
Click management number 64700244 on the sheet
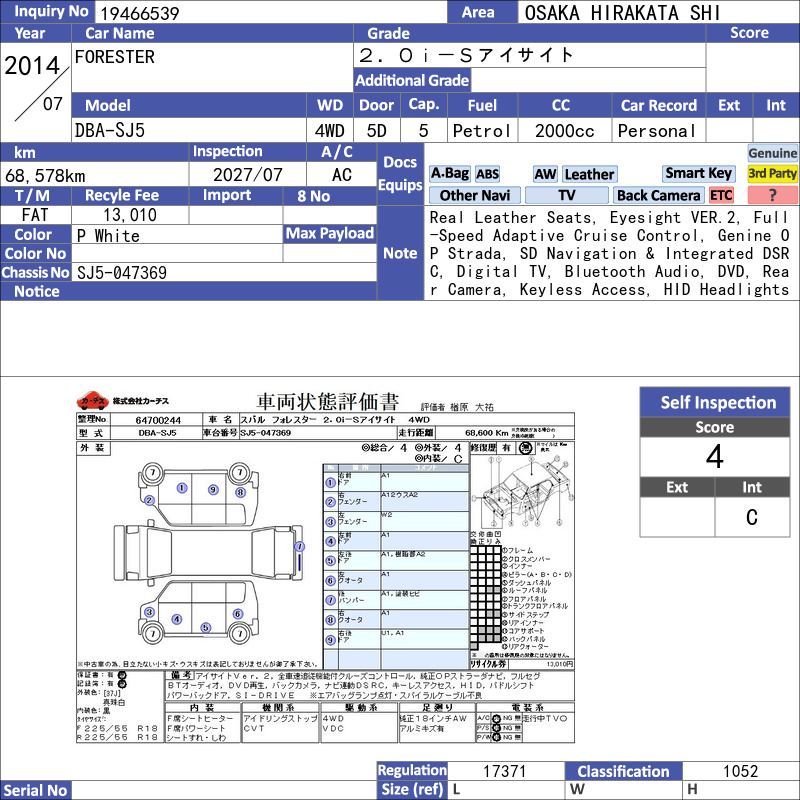pos(158,420)
